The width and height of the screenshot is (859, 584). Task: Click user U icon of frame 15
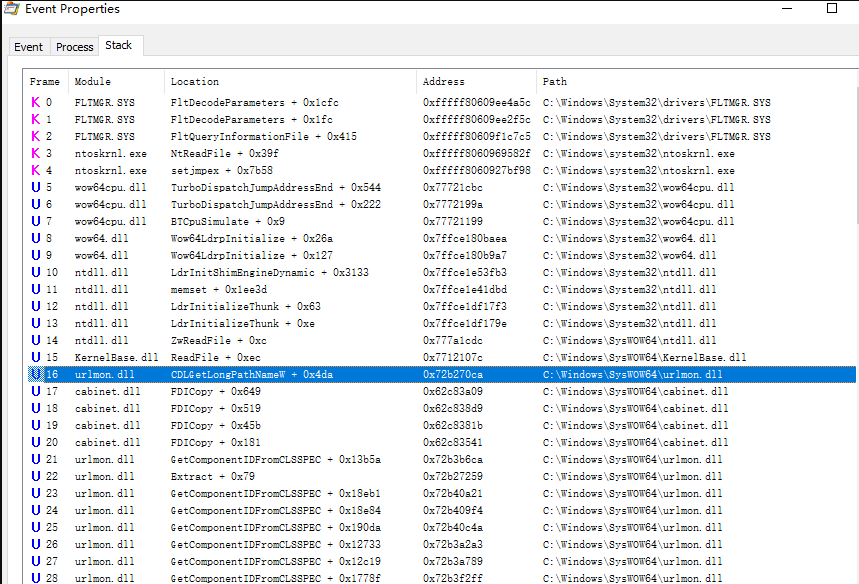click(x=36, y=357)
